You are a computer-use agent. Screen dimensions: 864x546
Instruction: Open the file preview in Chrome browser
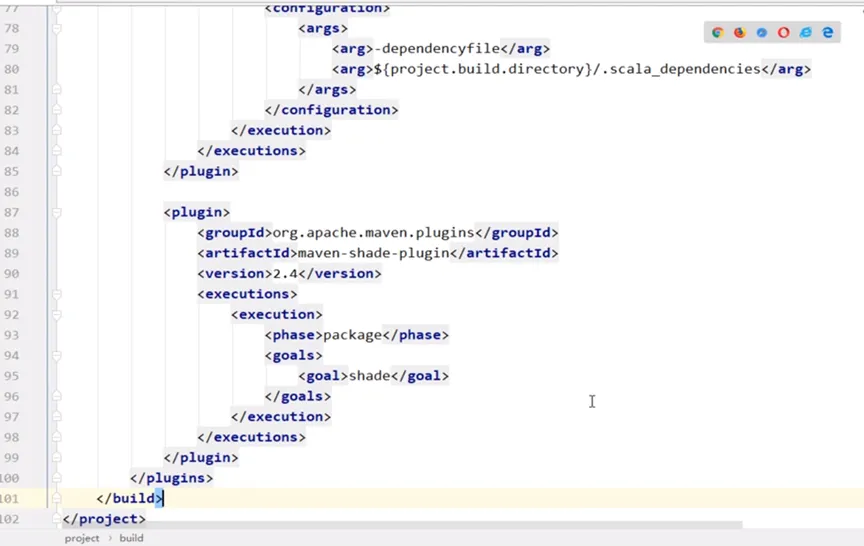coord(717,33)
